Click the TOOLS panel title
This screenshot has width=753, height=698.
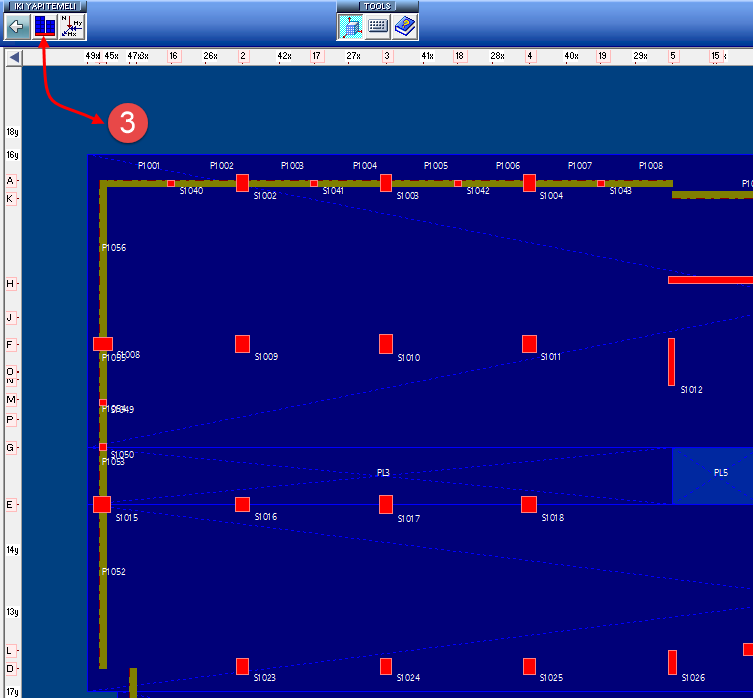coord(377,6)
